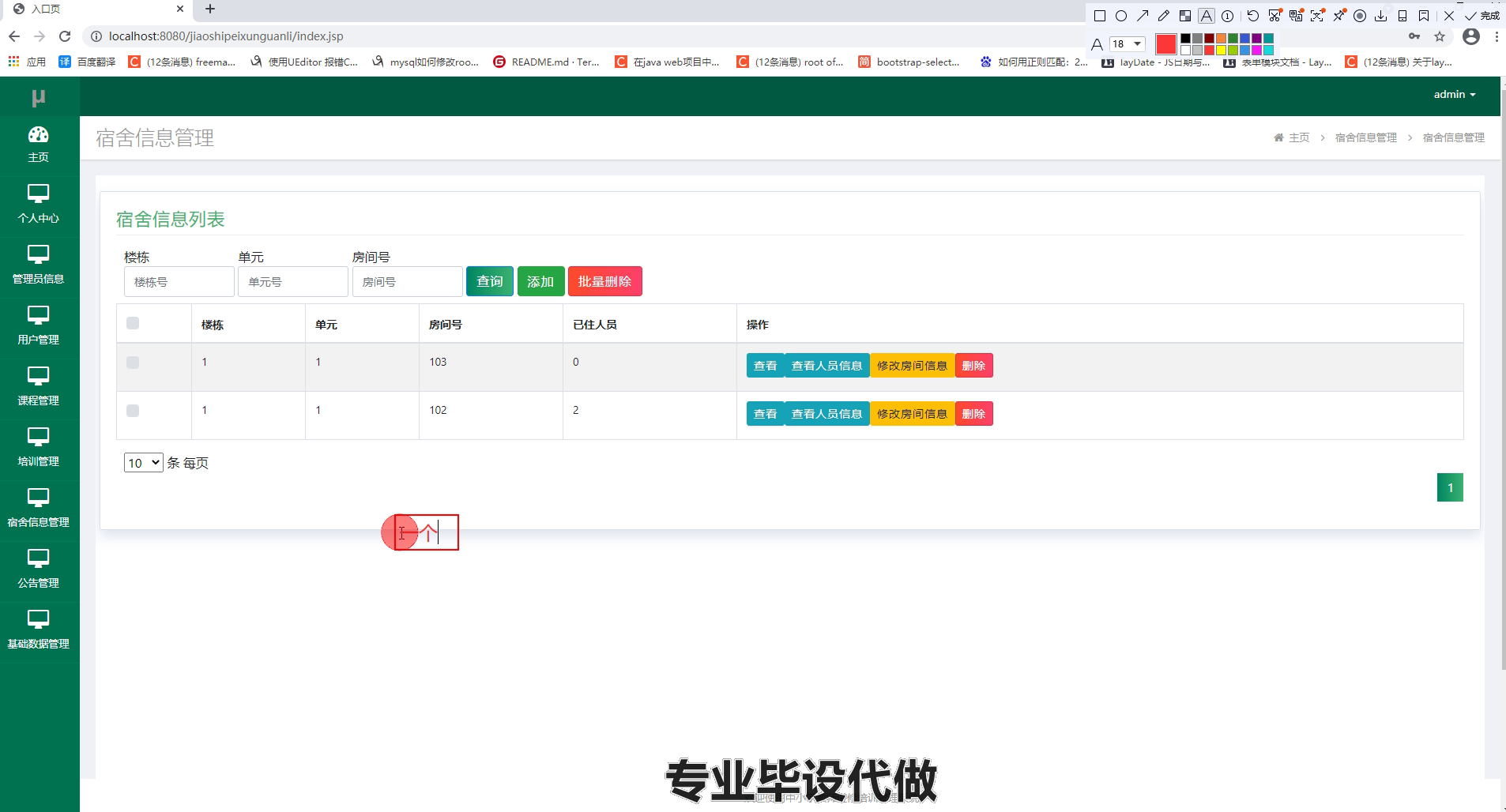Click the 楼栋号 search field
Screen dimensions: 1506x812
click(x=179, y=282)
